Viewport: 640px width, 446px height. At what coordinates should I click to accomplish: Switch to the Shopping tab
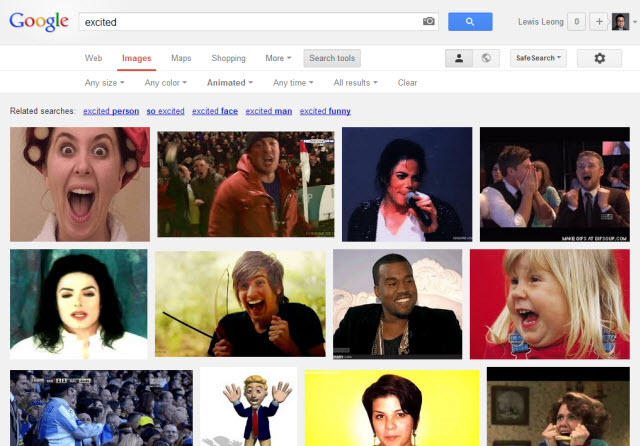coord(228,58)
